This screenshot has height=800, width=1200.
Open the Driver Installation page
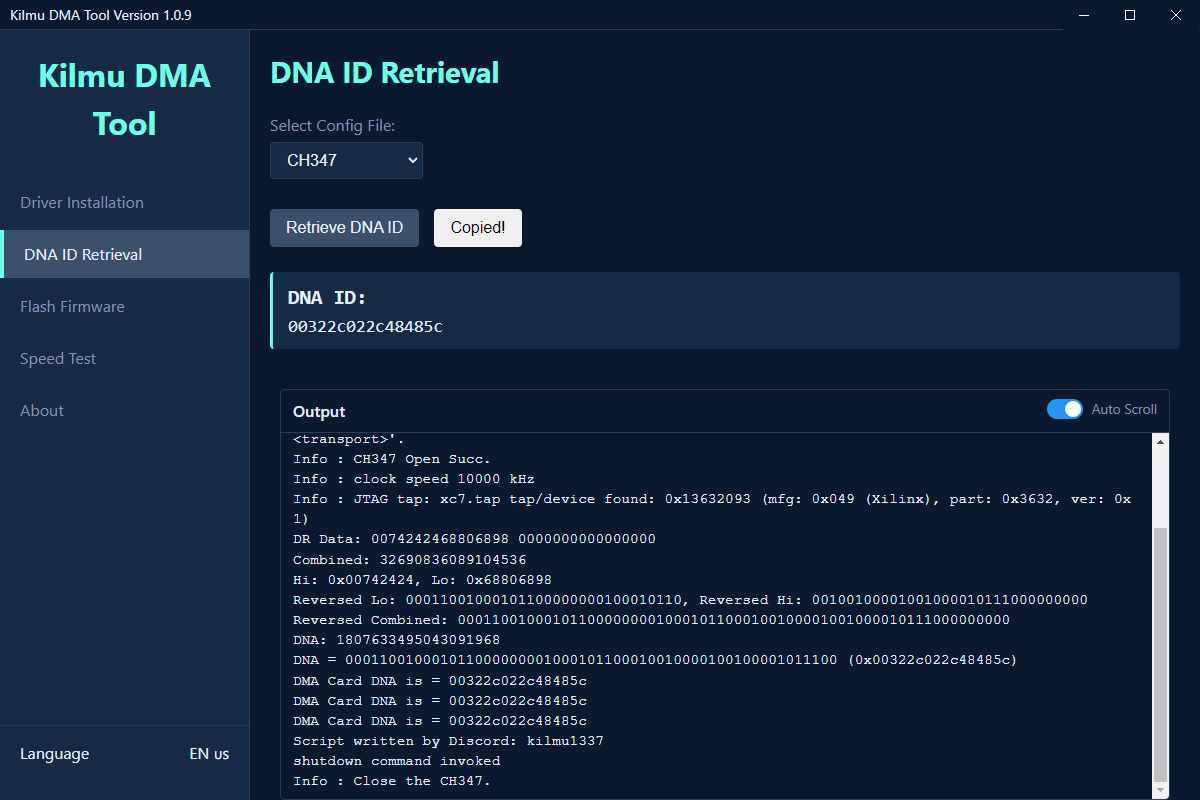(124, 202)
